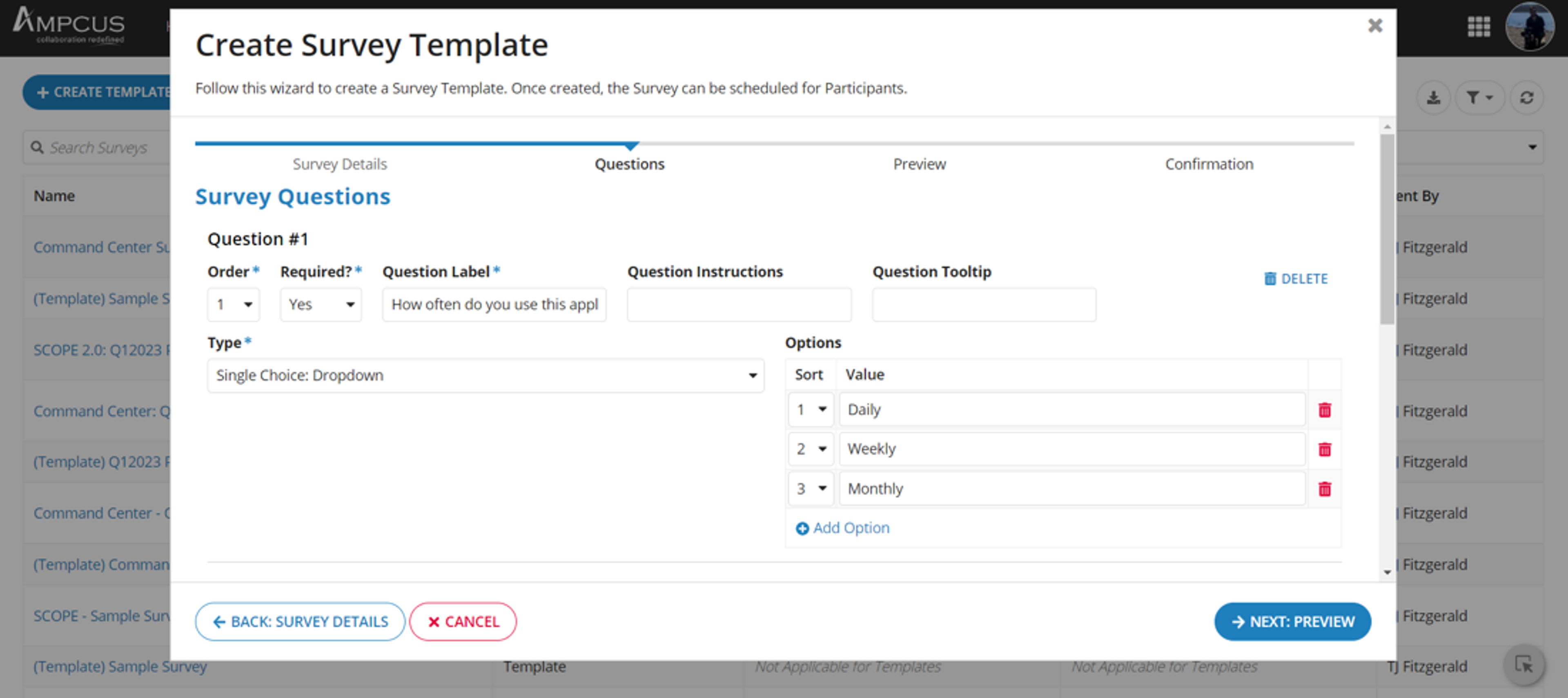This screenshot has height=698, width=1568.
Task: Click the Survey Questions heading
Action: [x=293, y=197]
